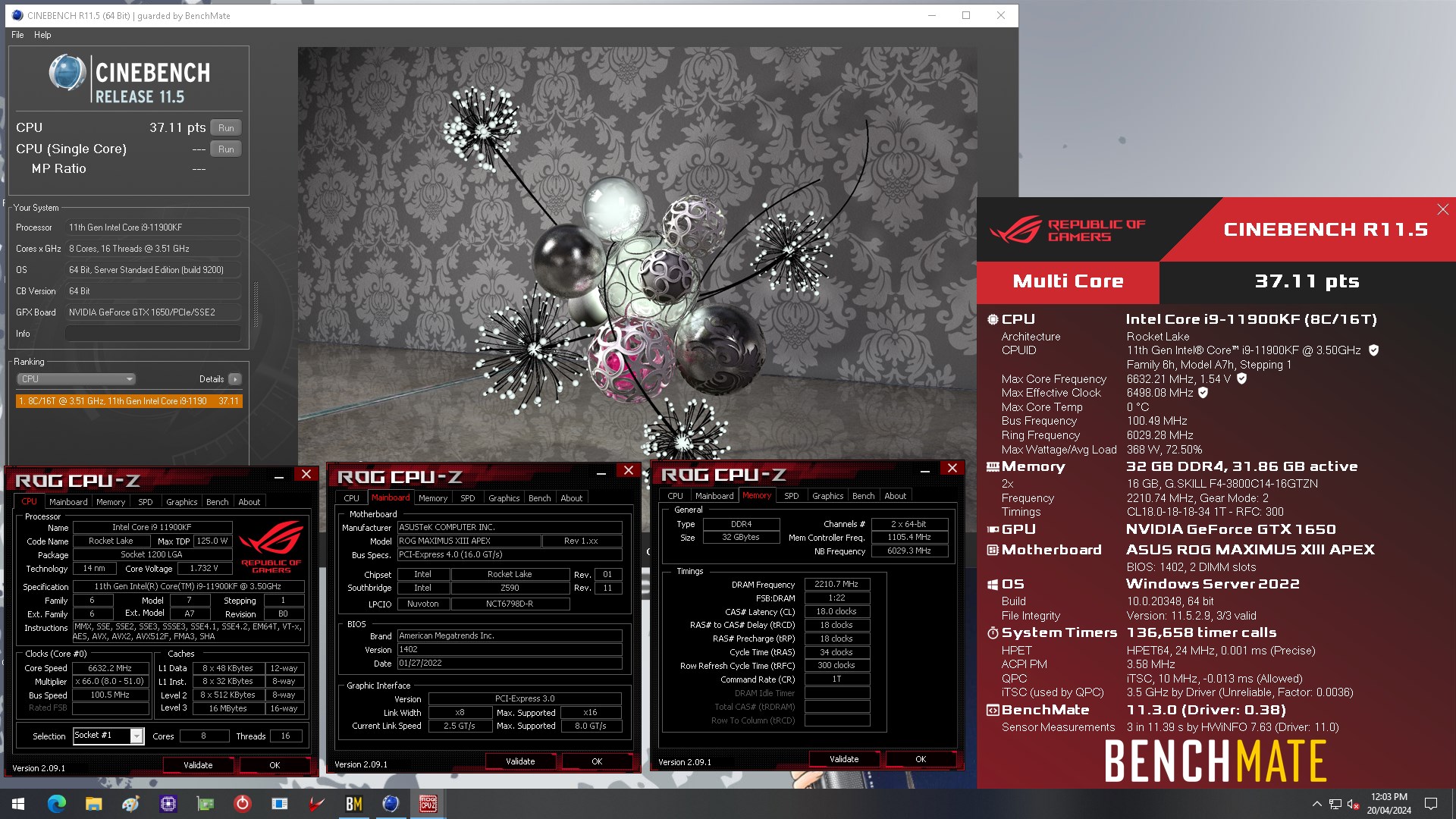The height and width of the screenshot is (819, 1456).
Task: Run the CPU multi-core benchmark
Action: coord(226,128)
